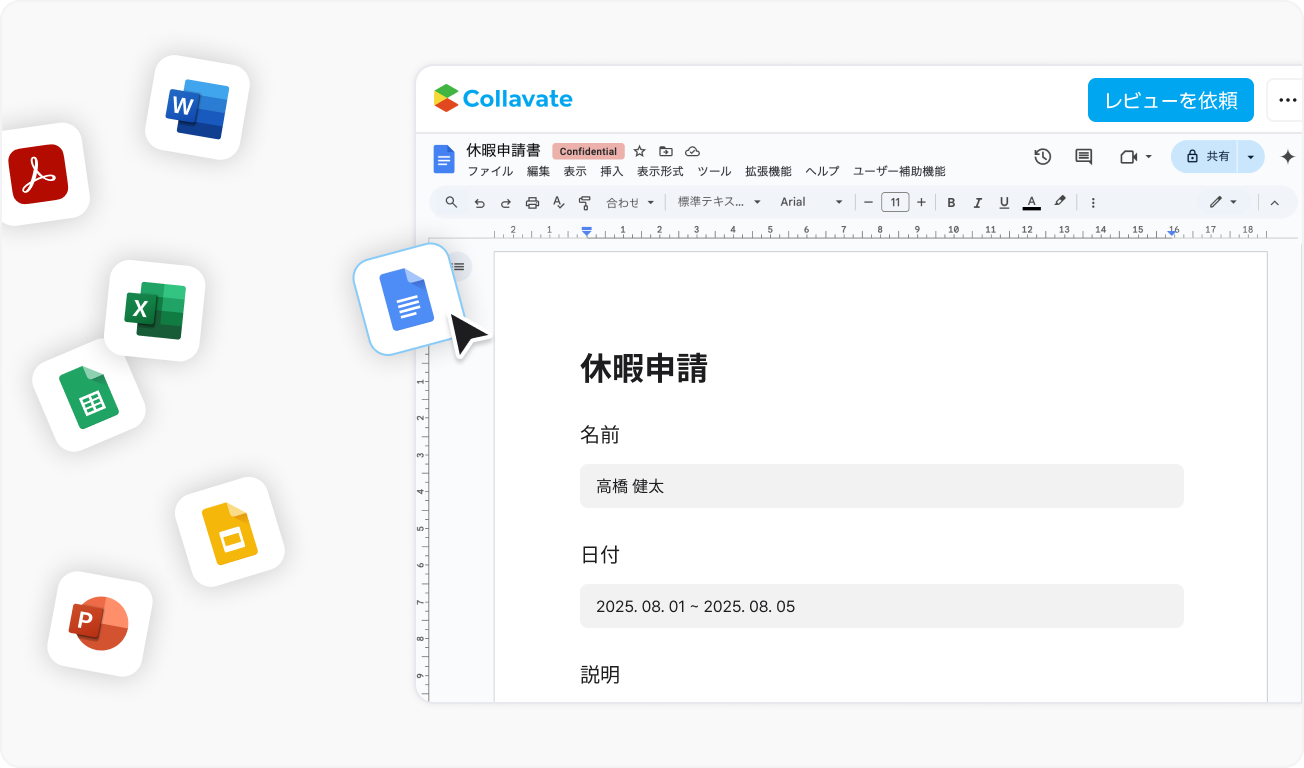Click the search magnifier in toolbar
Viewport: 1304px width, 768px height.
(451, 202)
